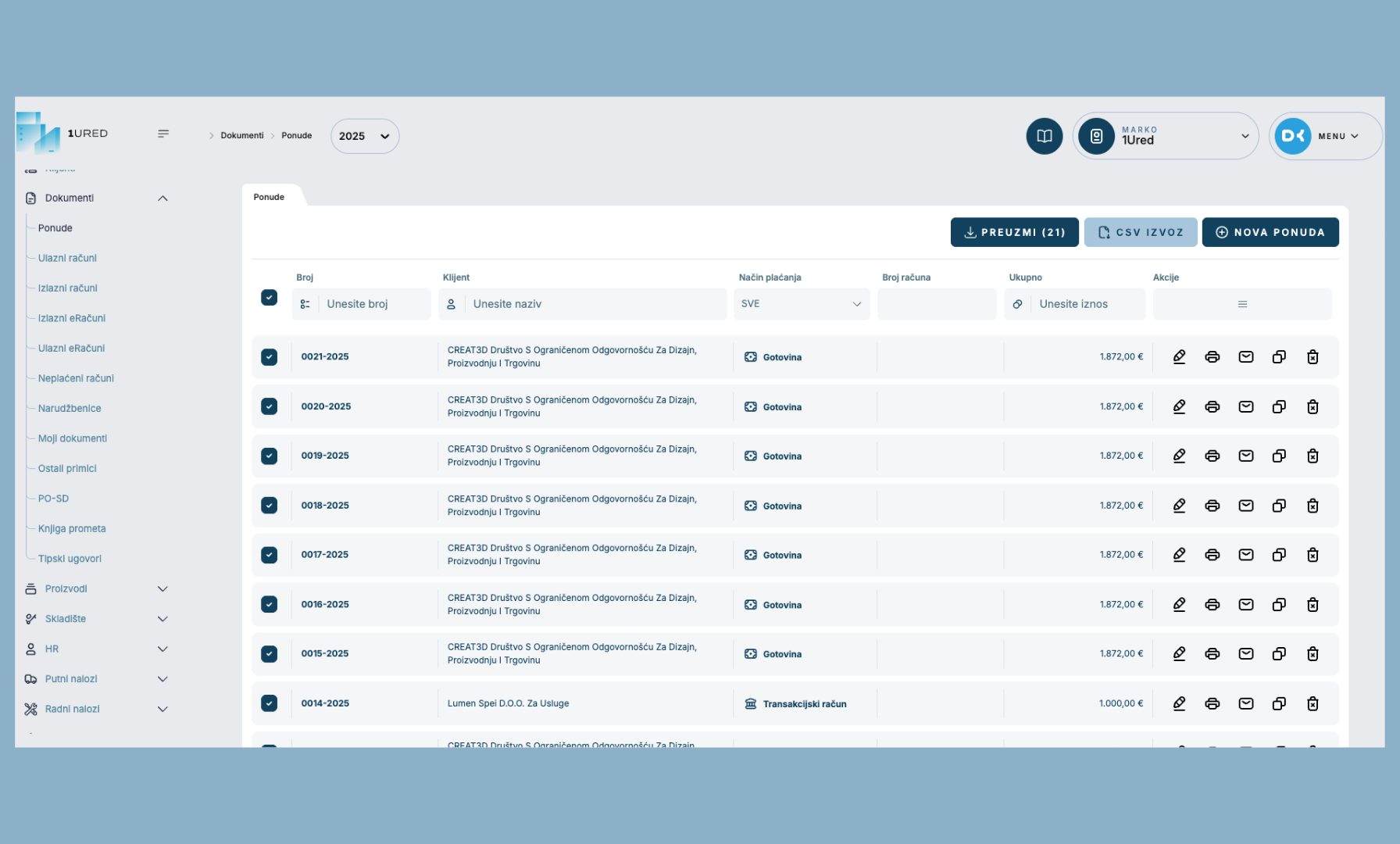
Task: Uncheck the select-all checkbox in table header
Action: (269, 298)
